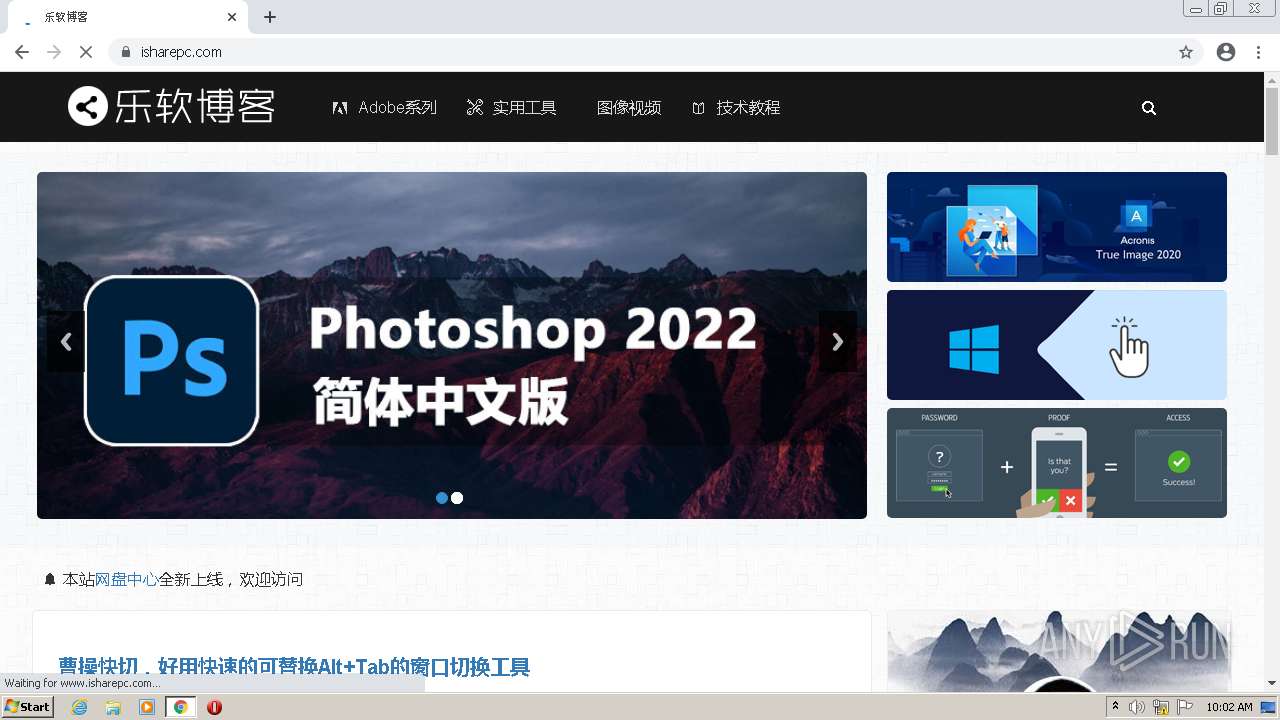The height and width of the screenshot is (720, 1280).
Task: Go to the previous carousel slide
Action: pos(66,342)
